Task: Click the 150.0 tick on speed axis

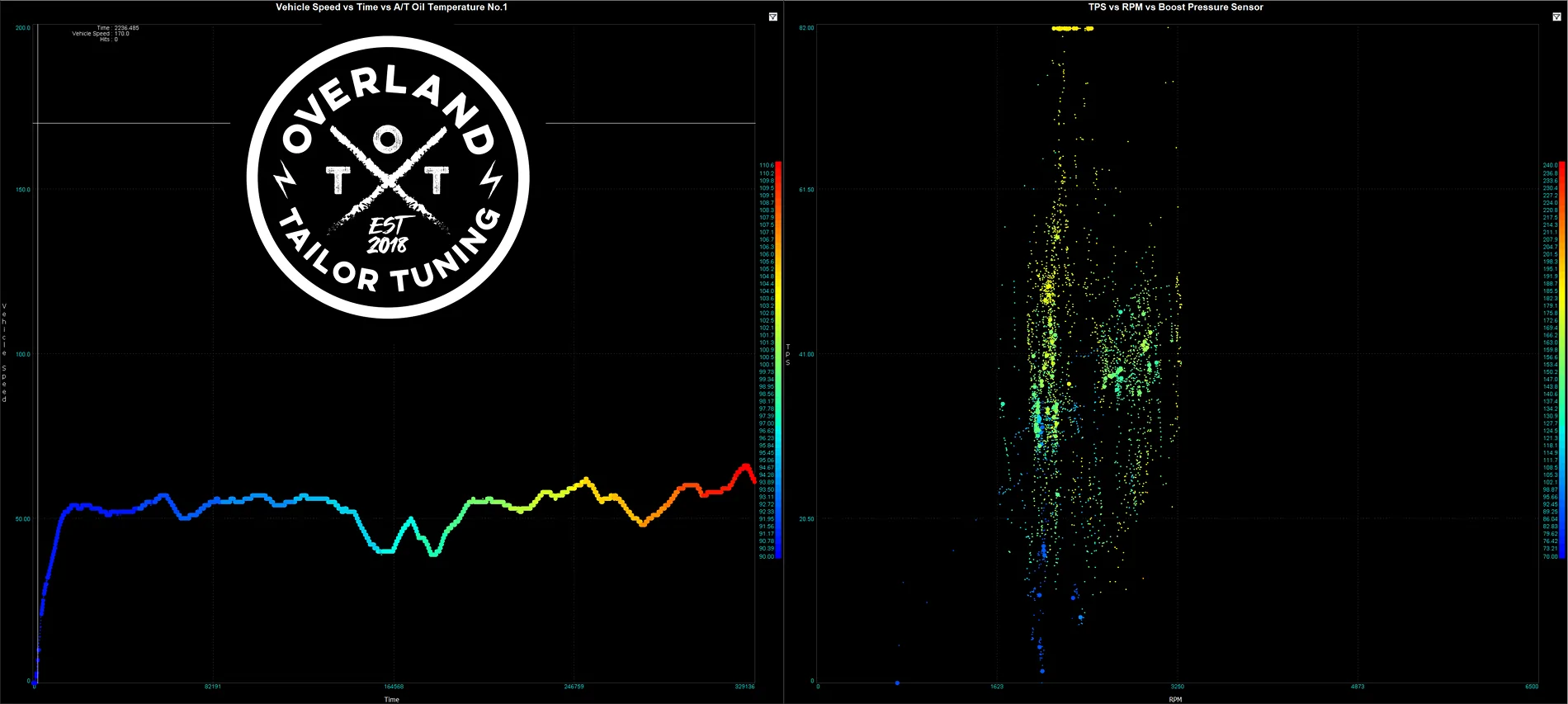Action: 22,190
